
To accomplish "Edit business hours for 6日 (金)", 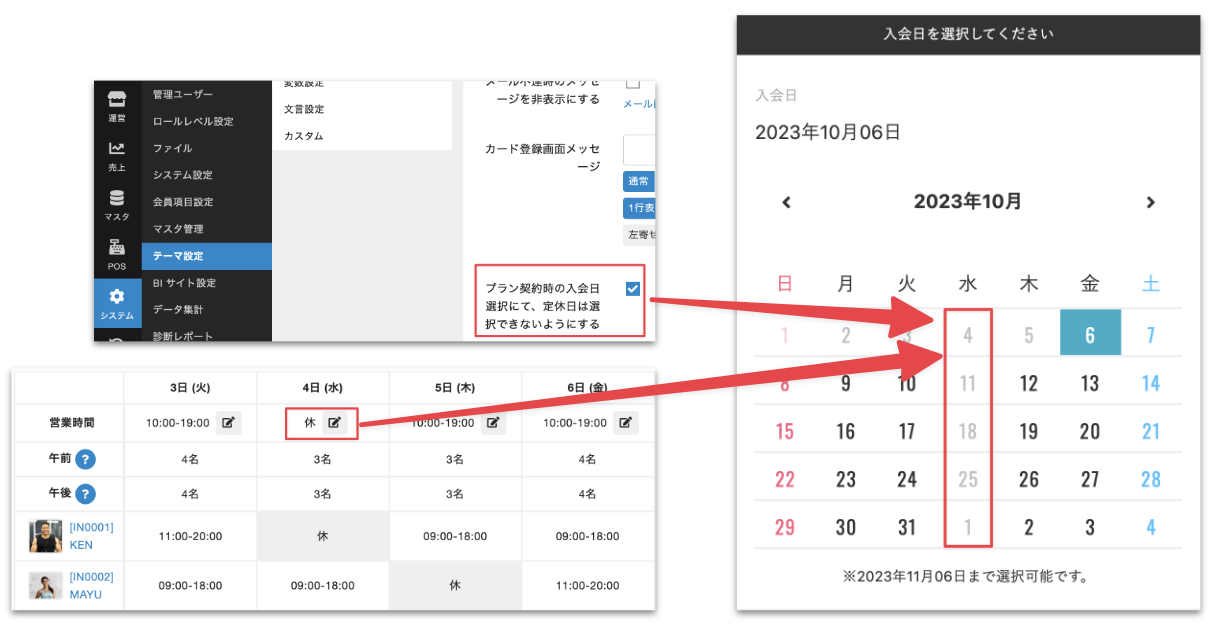I will pos(626,423).
